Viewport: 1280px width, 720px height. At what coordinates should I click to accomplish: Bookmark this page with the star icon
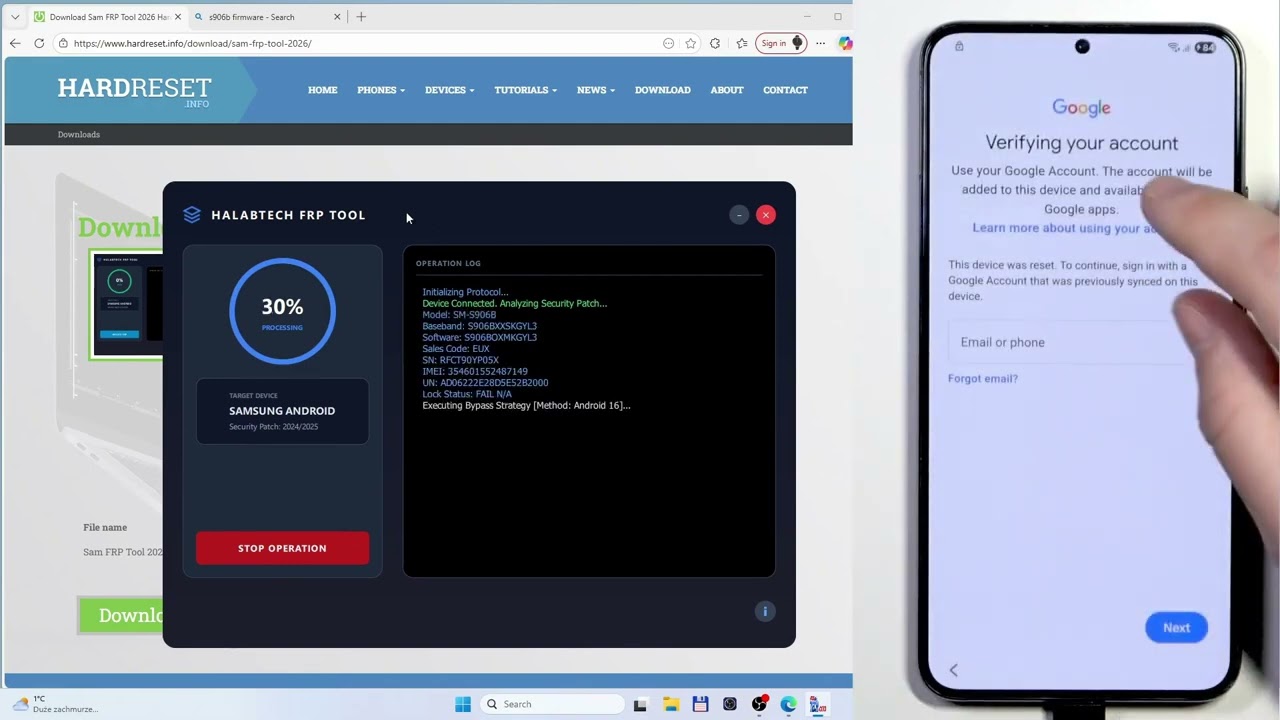(x=690, y=43)
